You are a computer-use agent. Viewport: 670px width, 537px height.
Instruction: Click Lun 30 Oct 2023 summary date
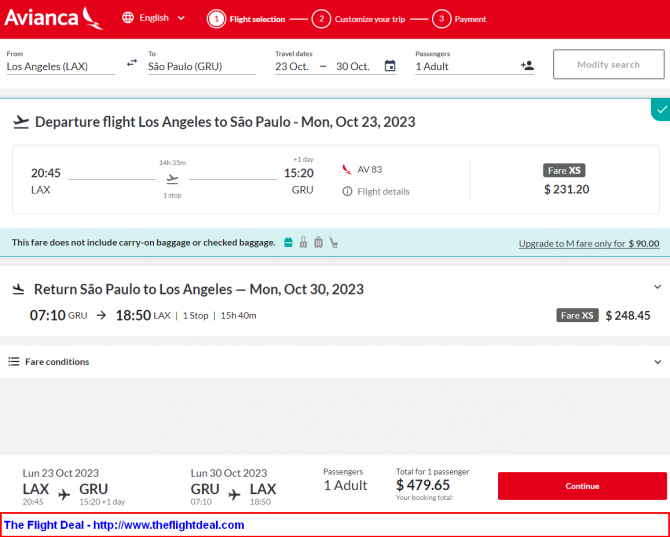(229, 473)
